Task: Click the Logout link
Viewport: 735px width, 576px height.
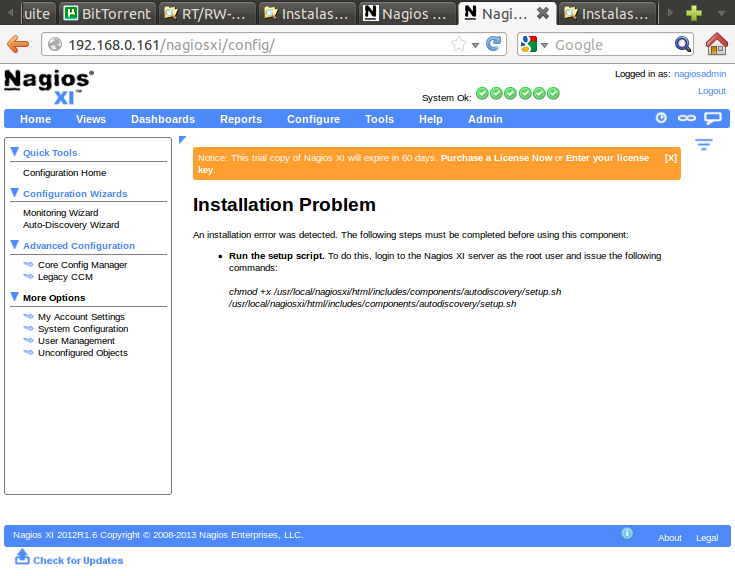Action: (x=712, y=91)
